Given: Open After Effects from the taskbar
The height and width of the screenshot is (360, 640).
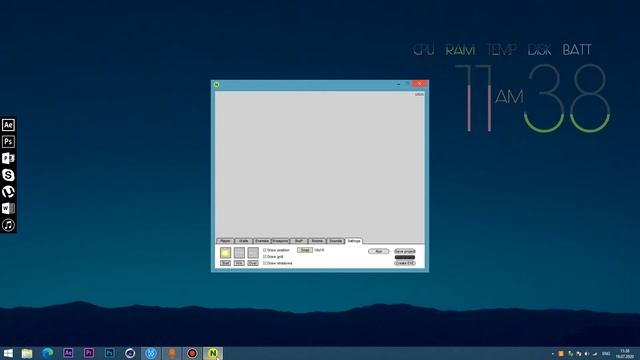Looking at the screenshot, I should click(68, 353).
